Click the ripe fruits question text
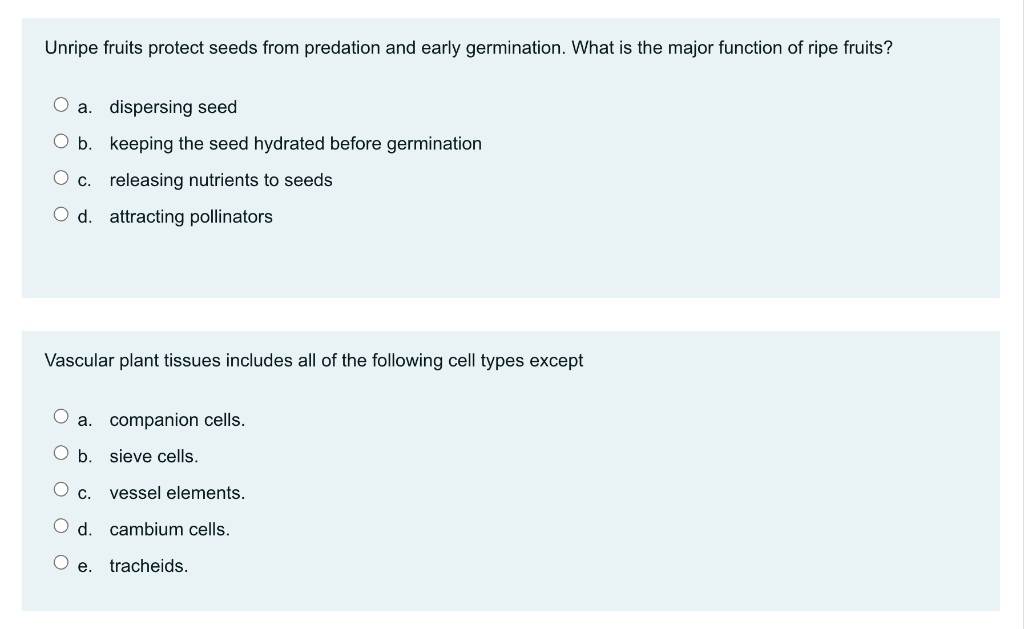The image size is (1024, 629). 468,48
